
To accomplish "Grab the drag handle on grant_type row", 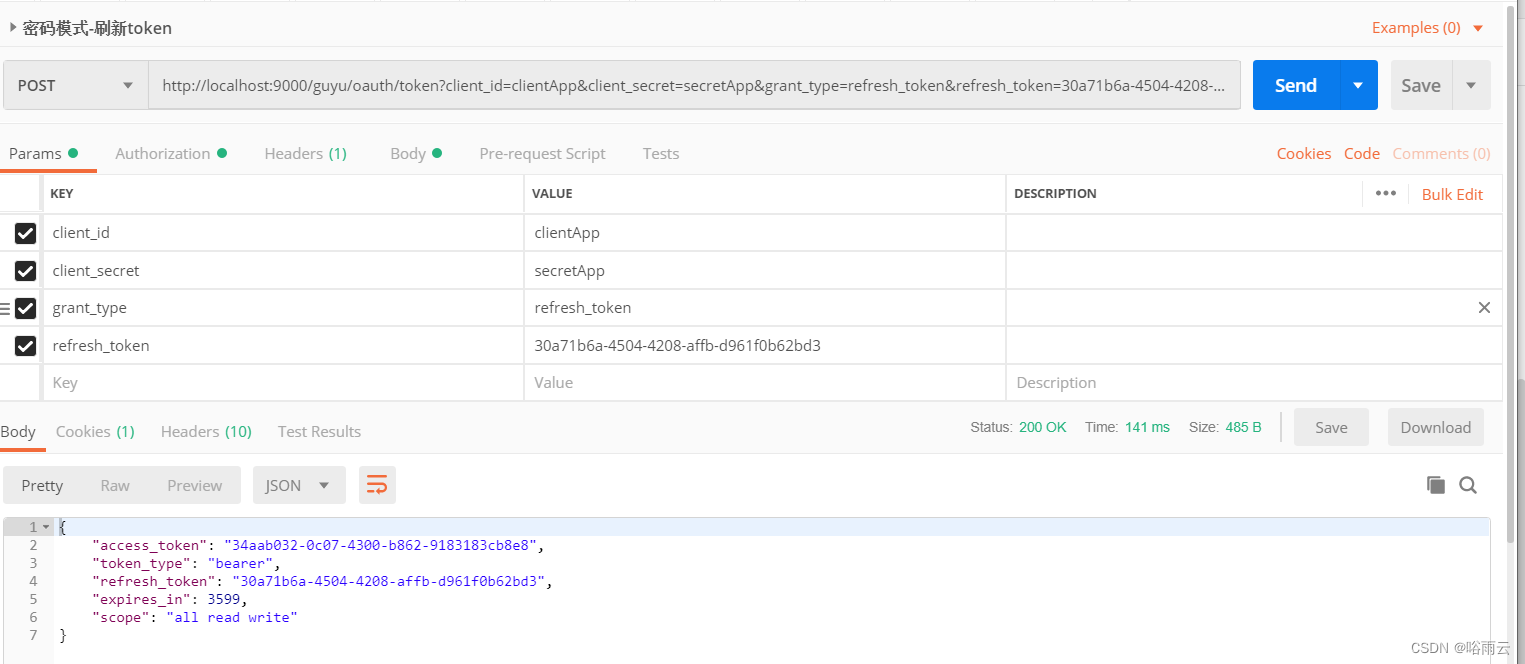I will 5,308.
